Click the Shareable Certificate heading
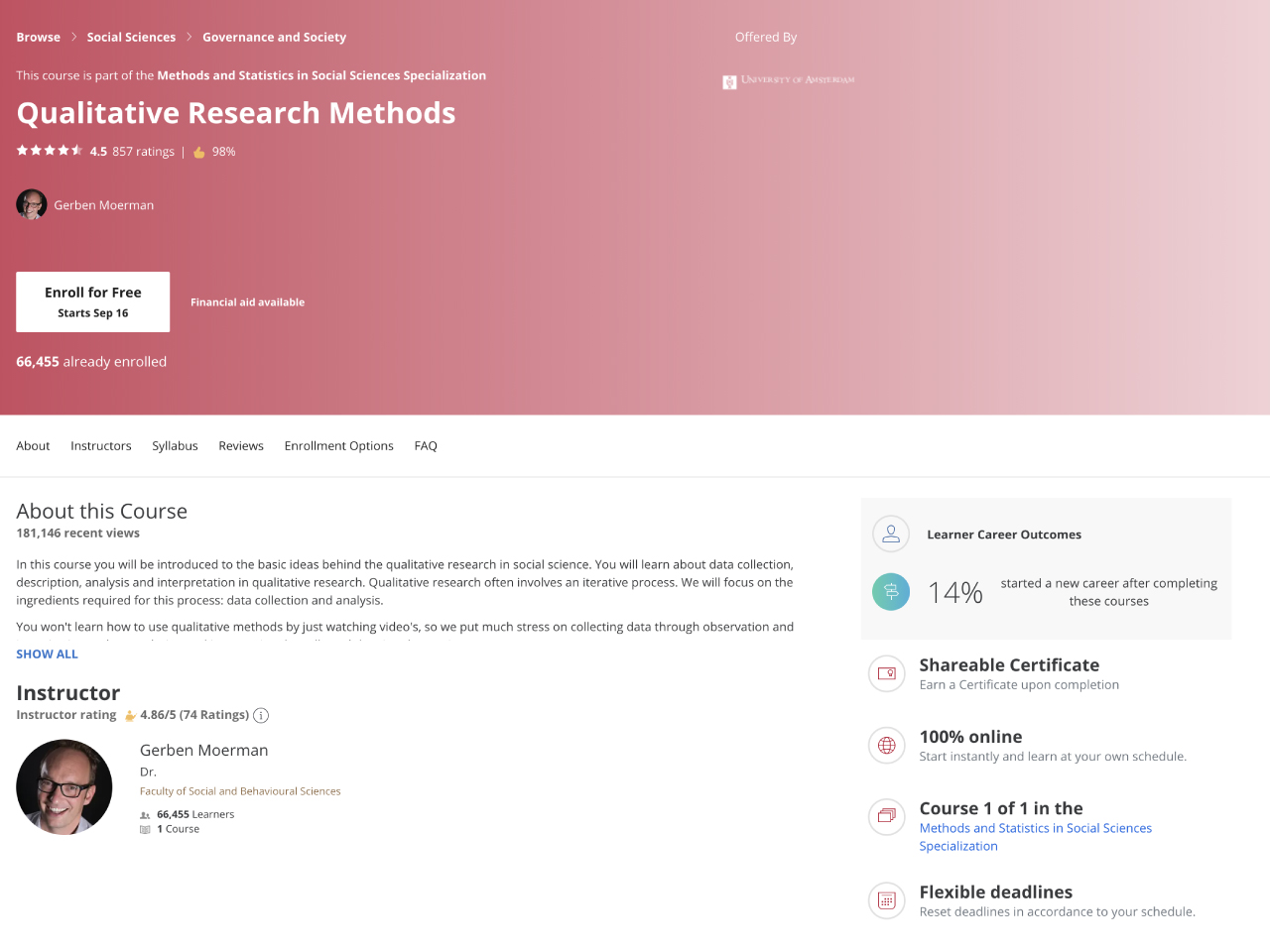 [x=1009, y=665]
